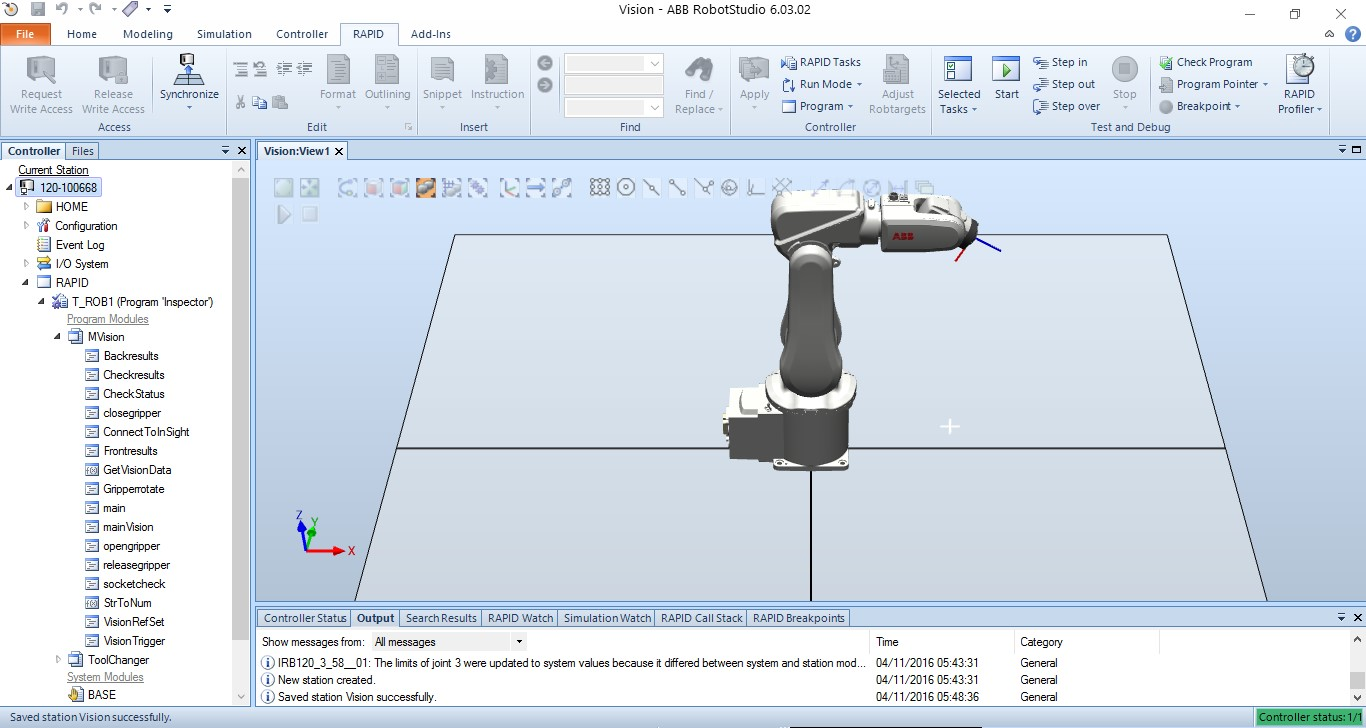1366x728 pixels.
Task: Click the Start program icon
Action: [x=1006, y=69]
